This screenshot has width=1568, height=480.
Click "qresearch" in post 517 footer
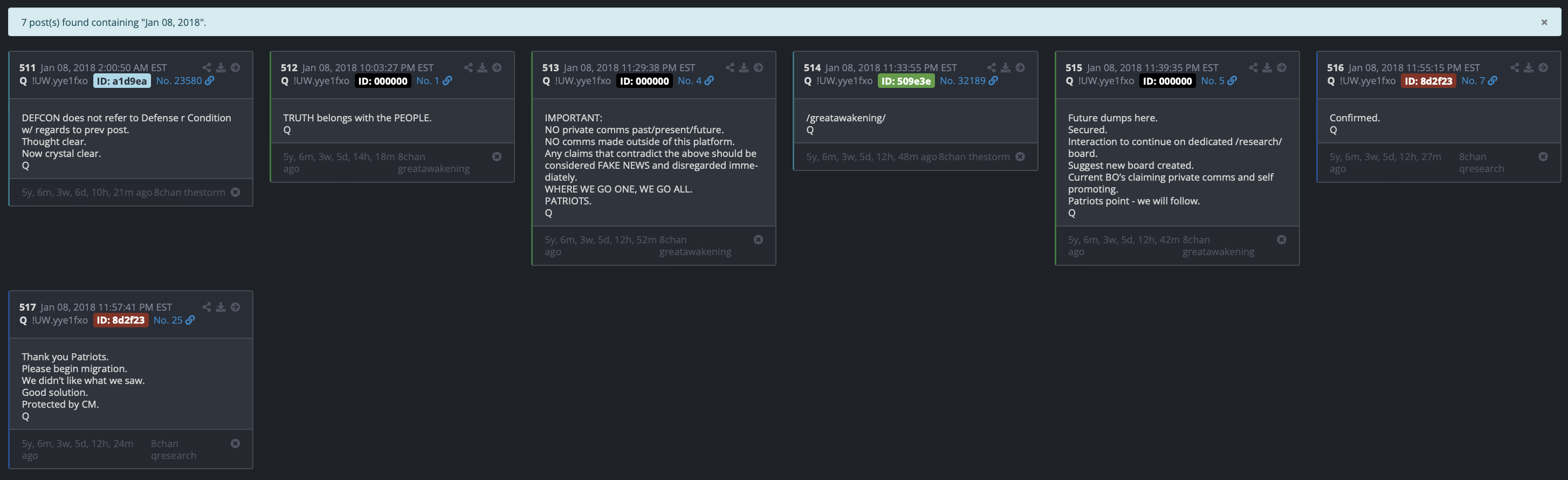[174, 456]
